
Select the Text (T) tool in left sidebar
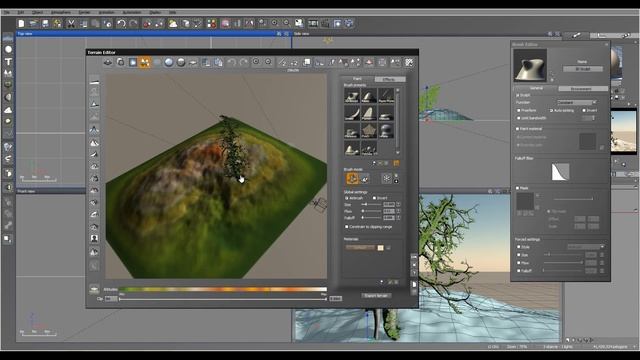point(8,62)
